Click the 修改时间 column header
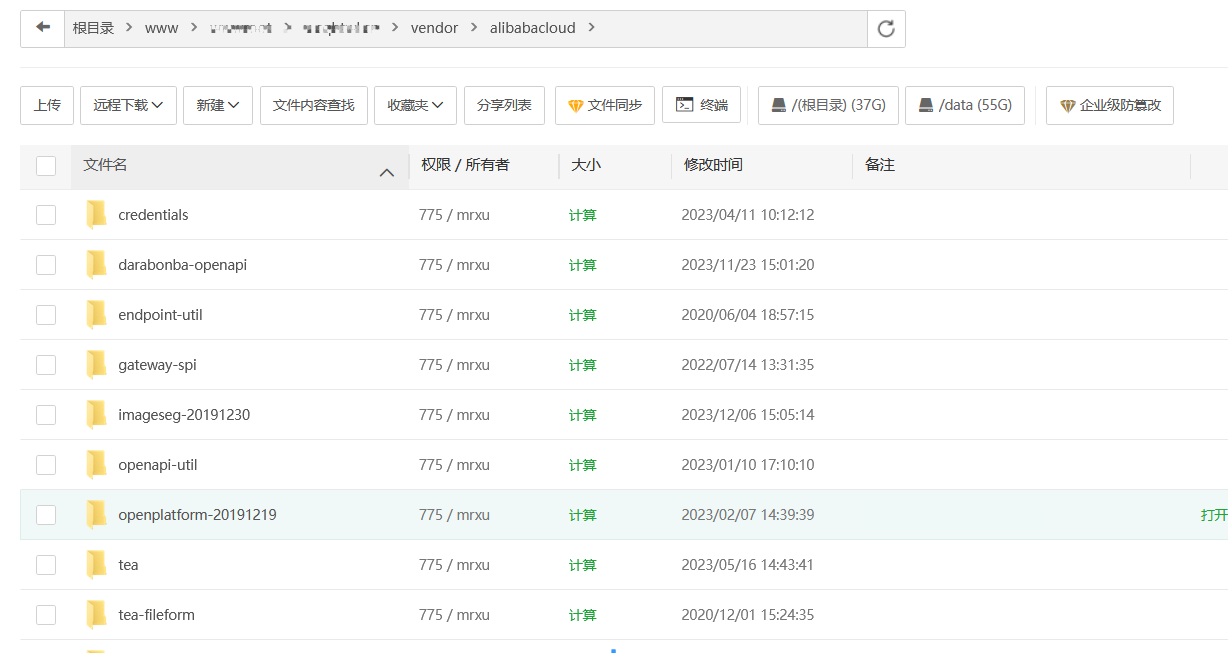The height and width of the screenshot is (653, 1228). [x=713, y=165]
